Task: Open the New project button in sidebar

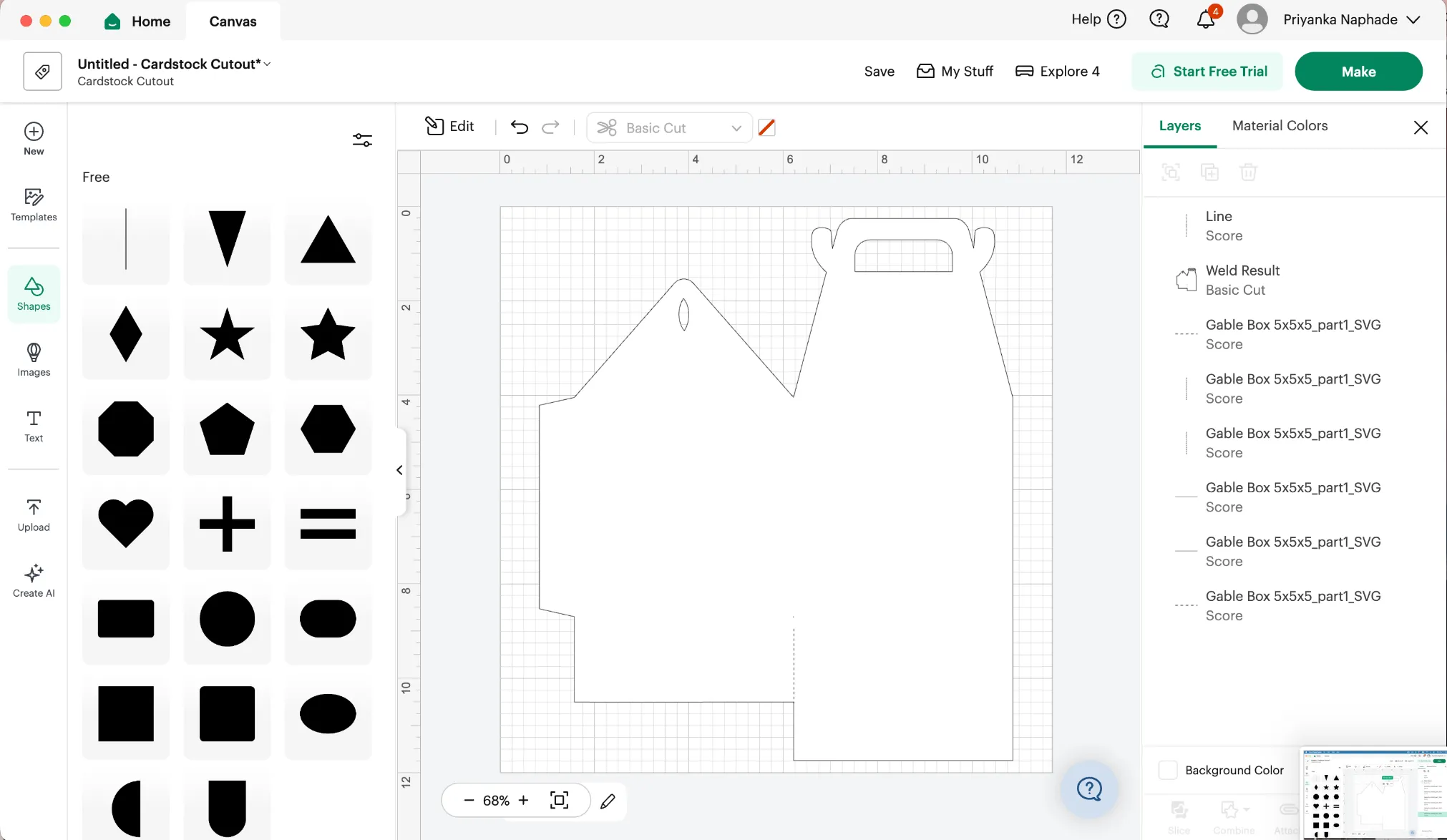Action: [34, 139]
